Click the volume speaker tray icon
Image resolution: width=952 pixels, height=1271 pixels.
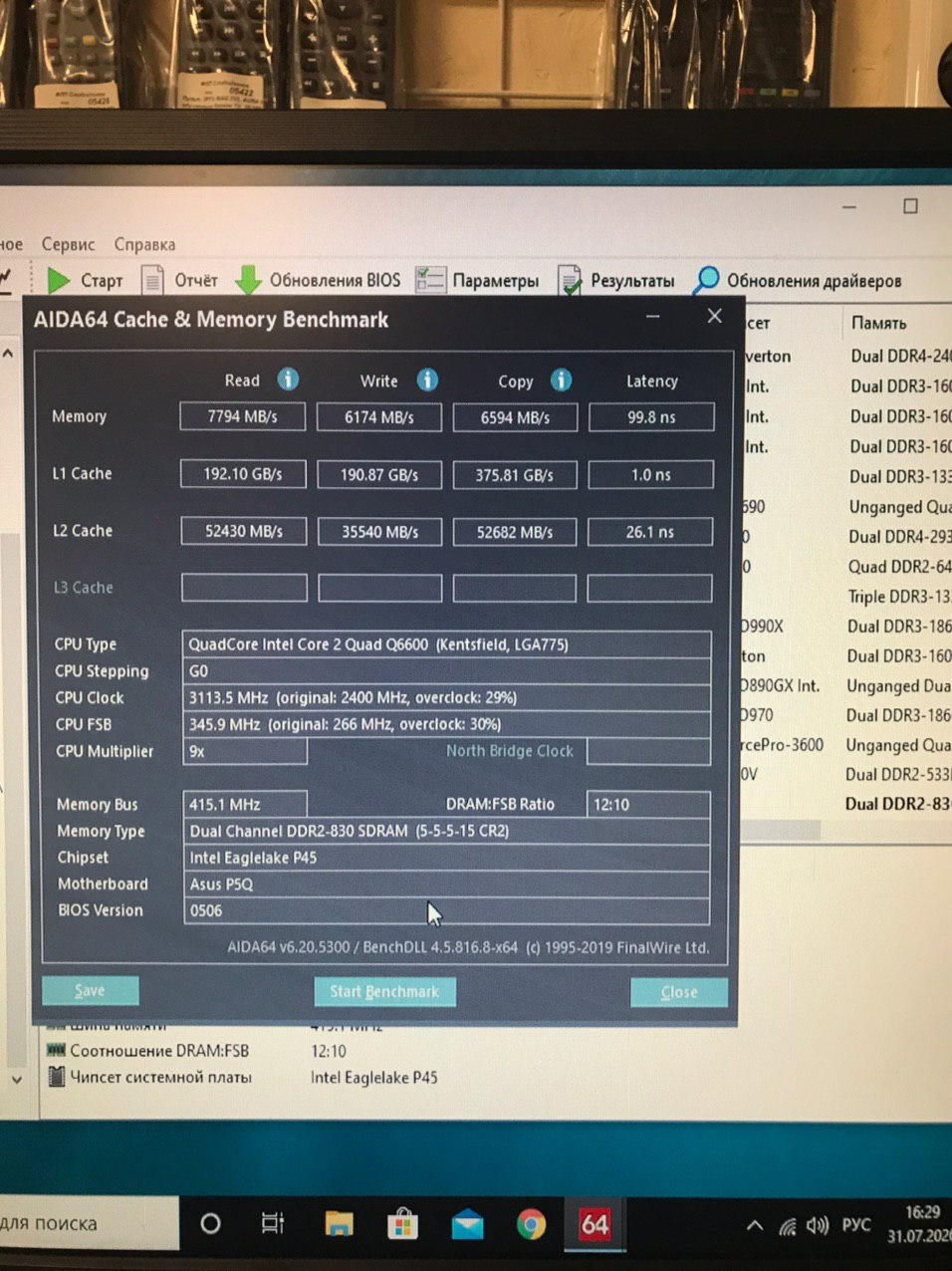tap(818, 1225)
